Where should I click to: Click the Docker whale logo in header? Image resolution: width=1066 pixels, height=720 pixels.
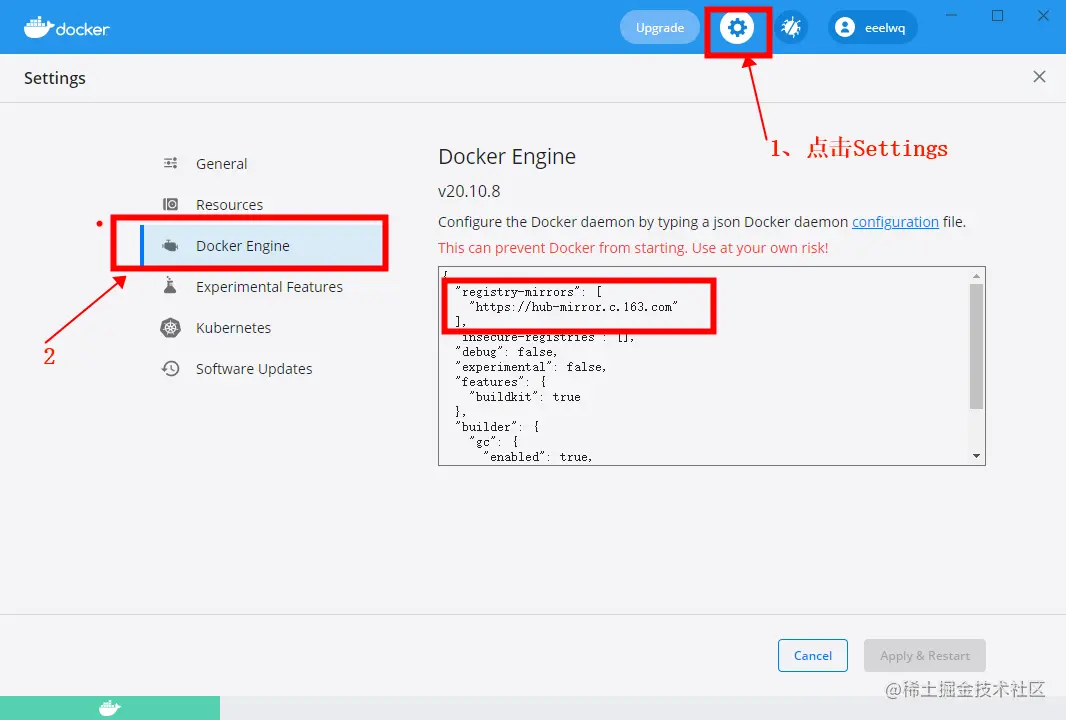coord(67,27)
